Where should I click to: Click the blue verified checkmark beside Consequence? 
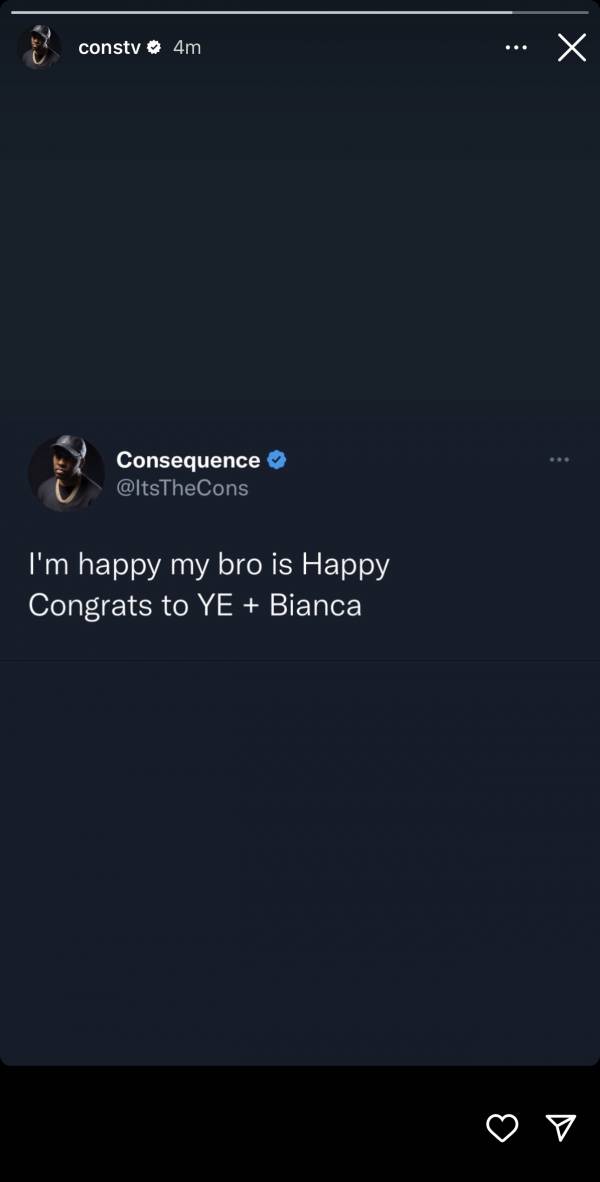[x=277, y=460]
